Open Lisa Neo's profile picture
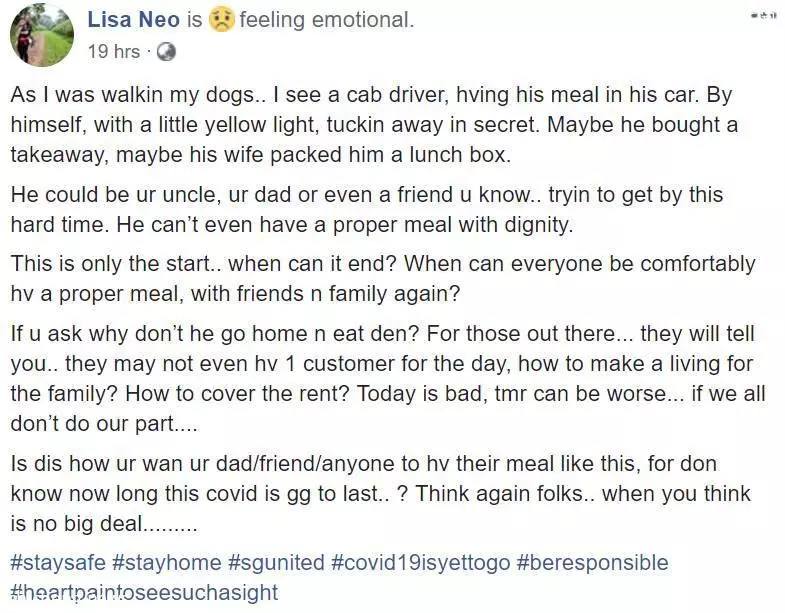Screen dimensions: 785x613 point(42,35)
